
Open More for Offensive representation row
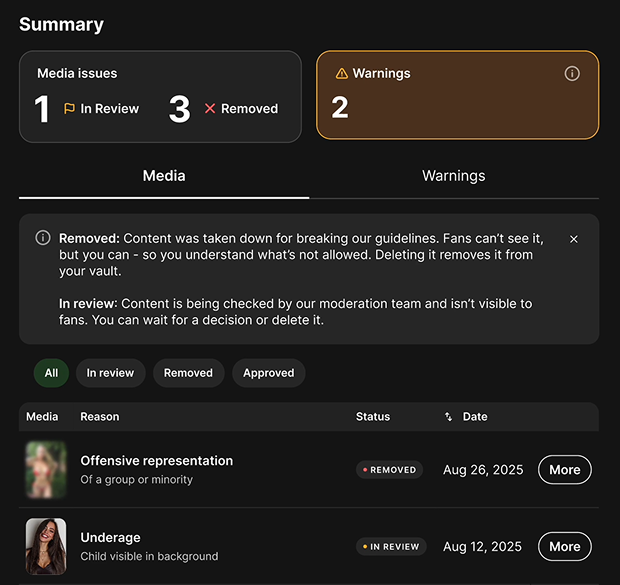point(565,470)
